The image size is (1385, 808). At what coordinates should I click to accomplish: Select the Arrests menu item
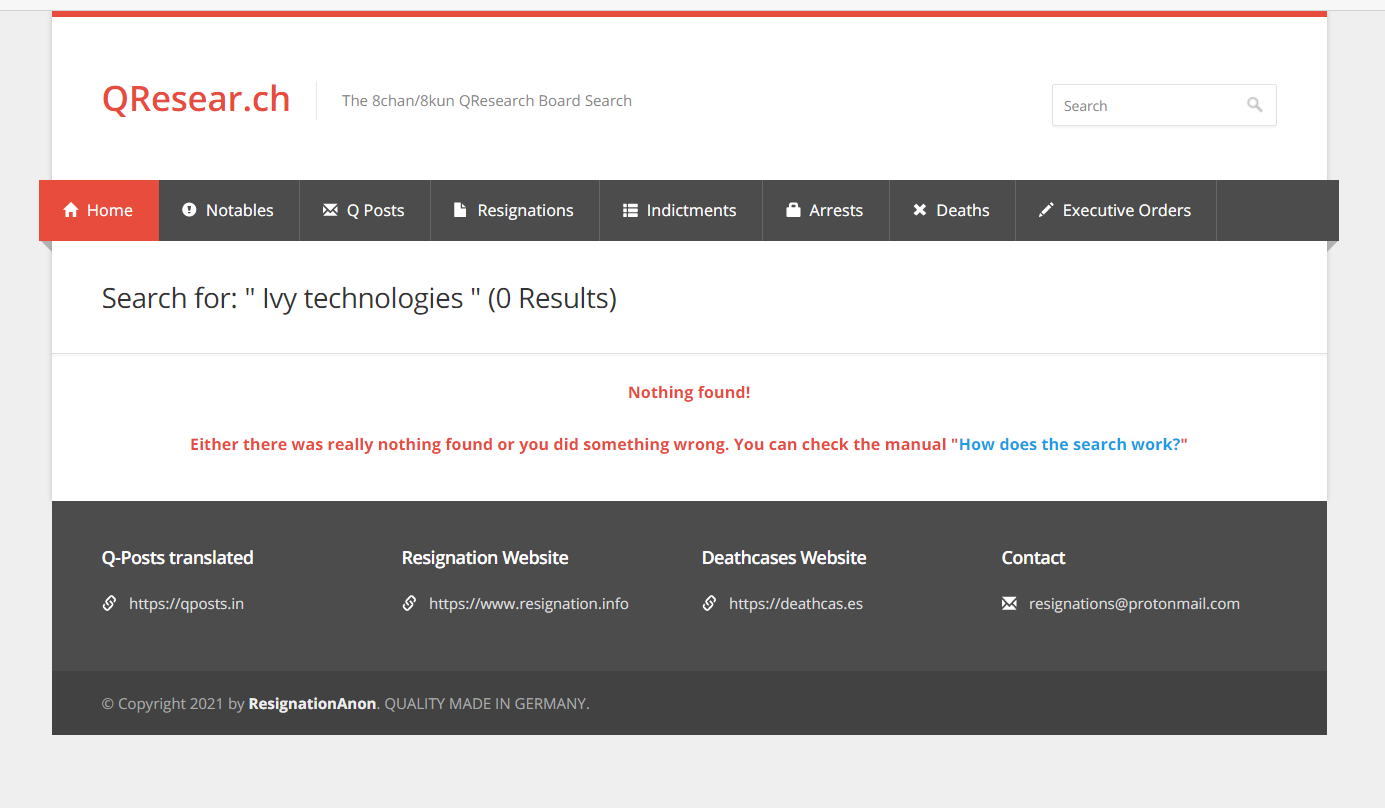[x=826, y=210]
